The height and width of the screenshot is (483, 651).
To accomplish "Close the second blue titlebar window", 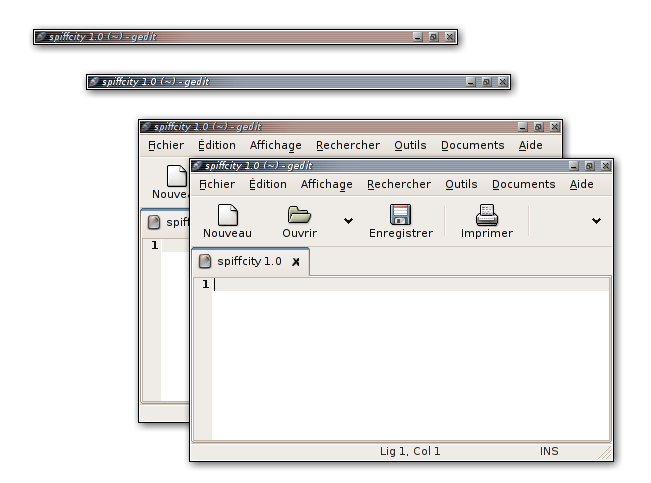I will pos(502,82).
